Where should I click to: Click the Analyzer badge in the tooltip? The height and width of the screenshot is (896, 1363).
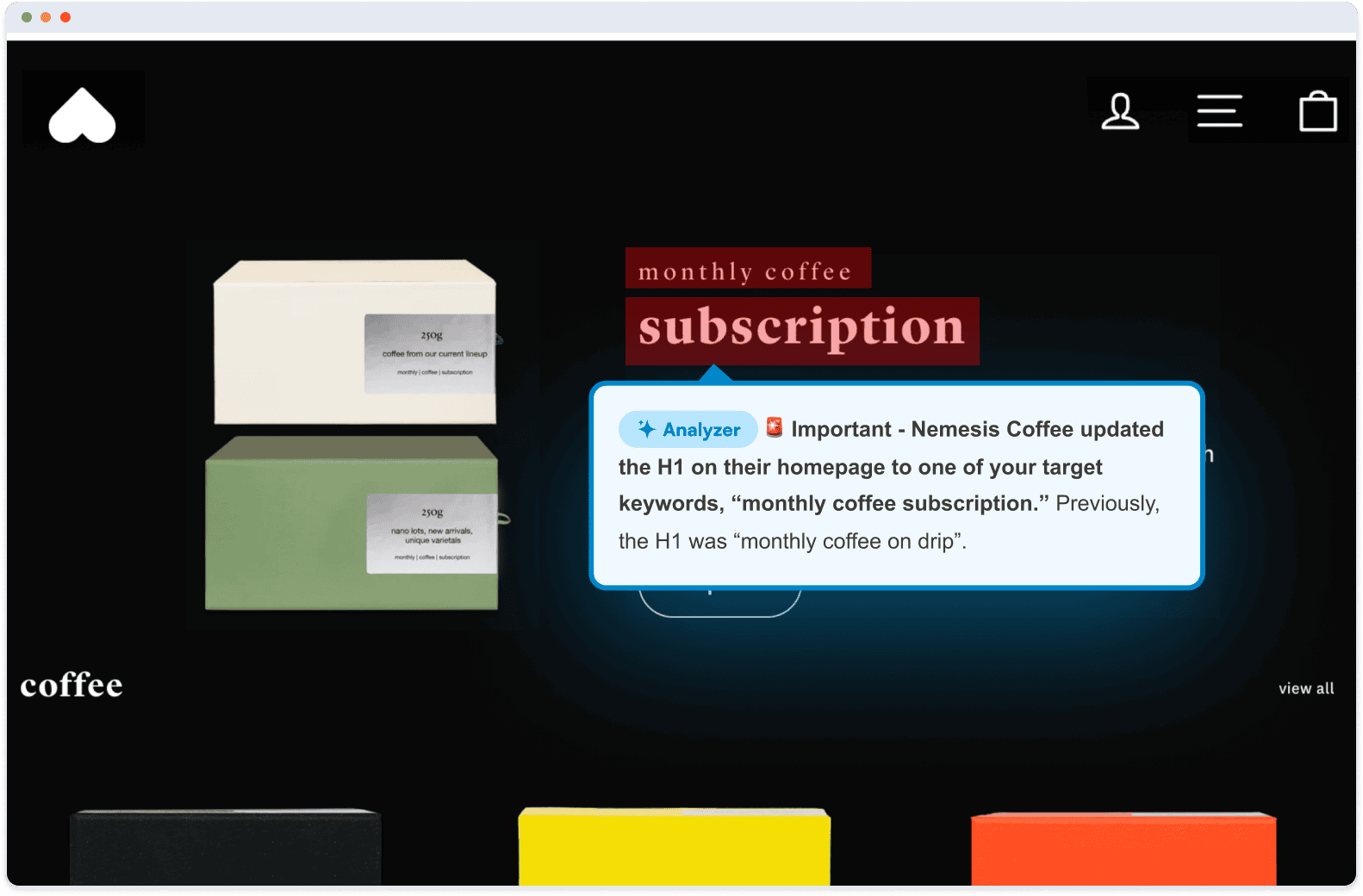(688, 429)
